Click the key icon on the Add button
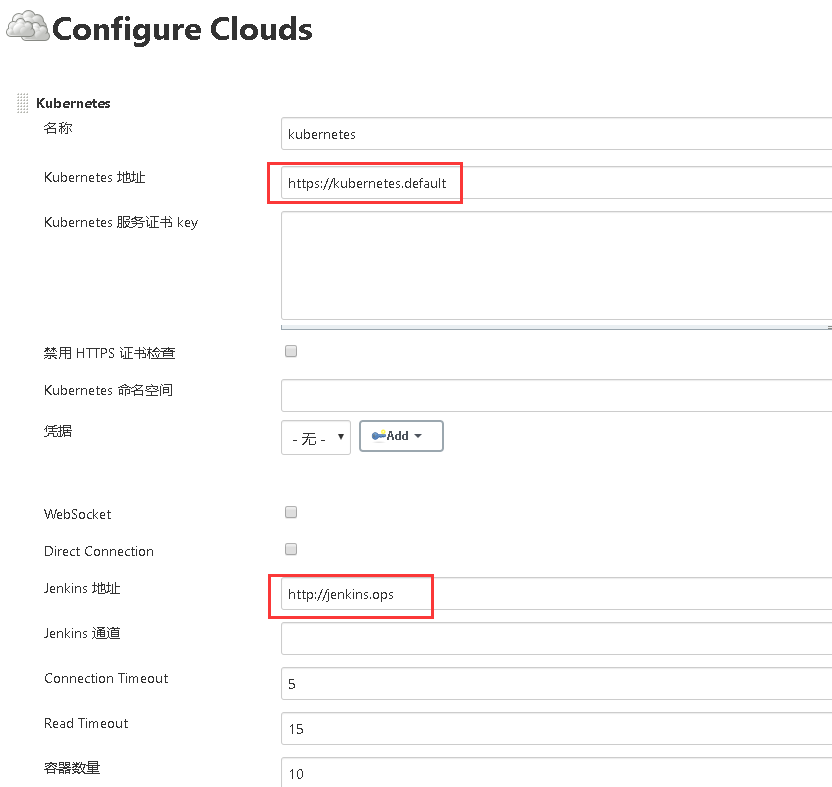The width and height of the screenshot is (832, 787). click(381, 436)
